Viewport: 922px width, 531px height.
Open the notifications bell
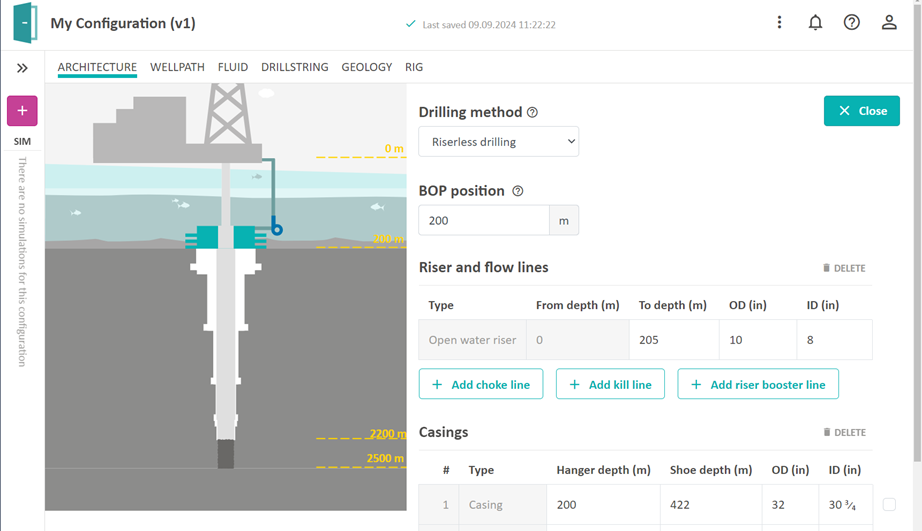815,23
